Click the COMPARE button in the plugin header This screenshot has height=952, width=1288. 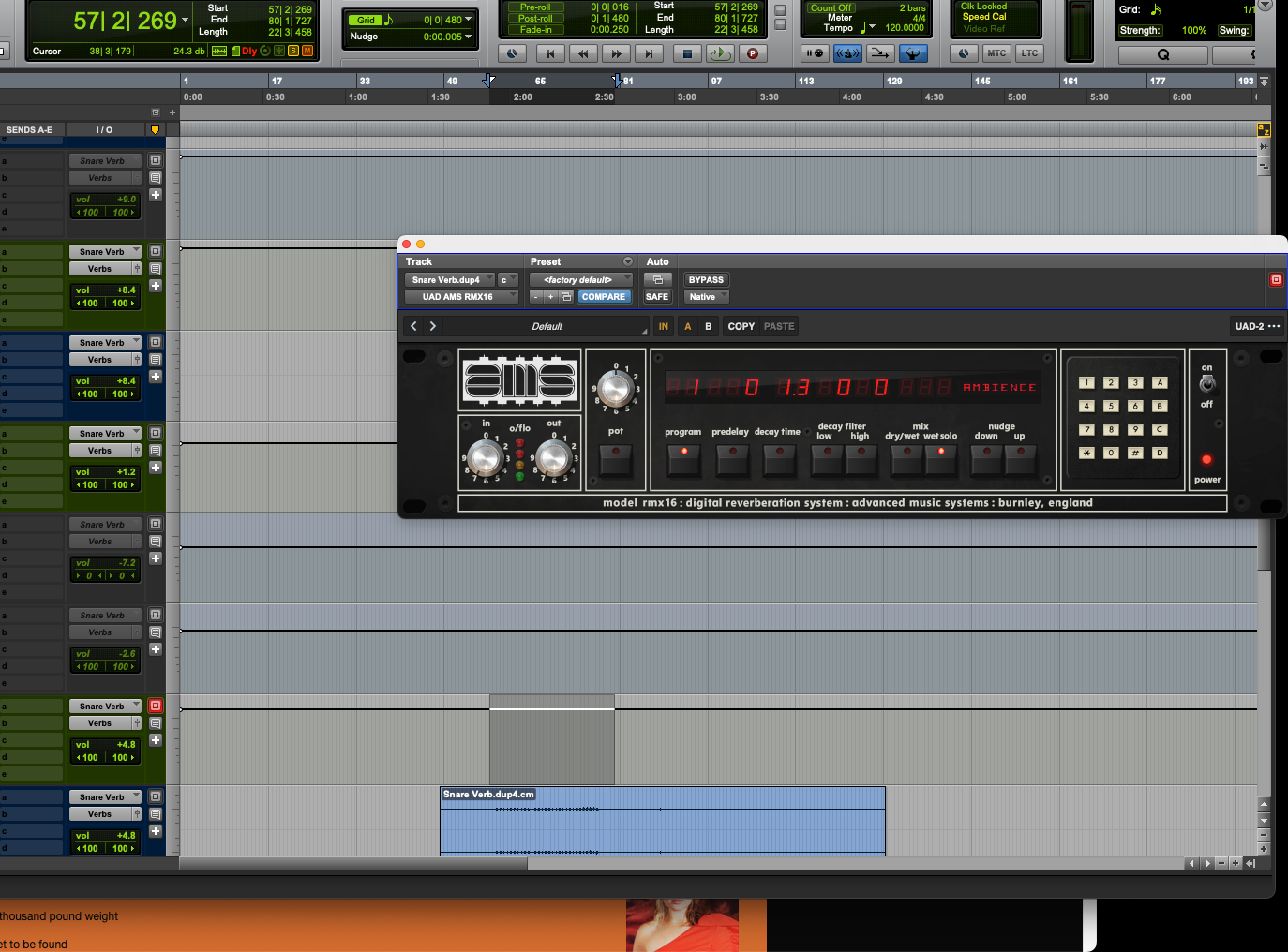click(x=604, y=297)
